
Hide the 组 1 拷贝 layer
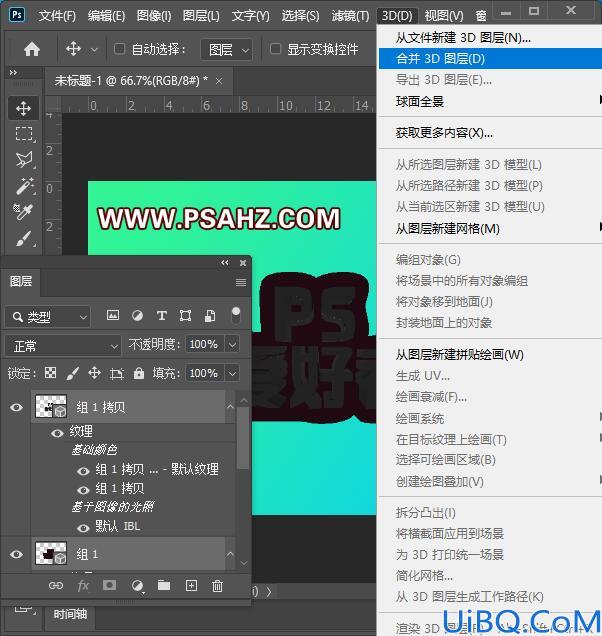pos(16,407)
